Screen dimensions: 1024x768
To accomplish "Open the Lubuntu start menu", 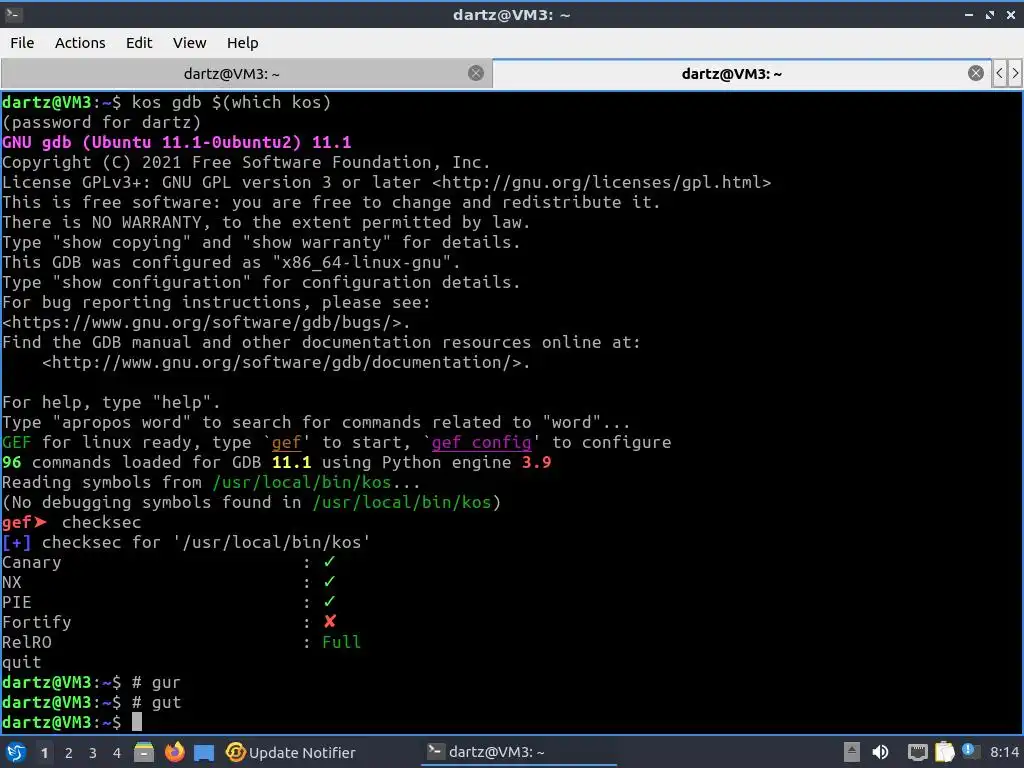I will [x=16, y=752].
